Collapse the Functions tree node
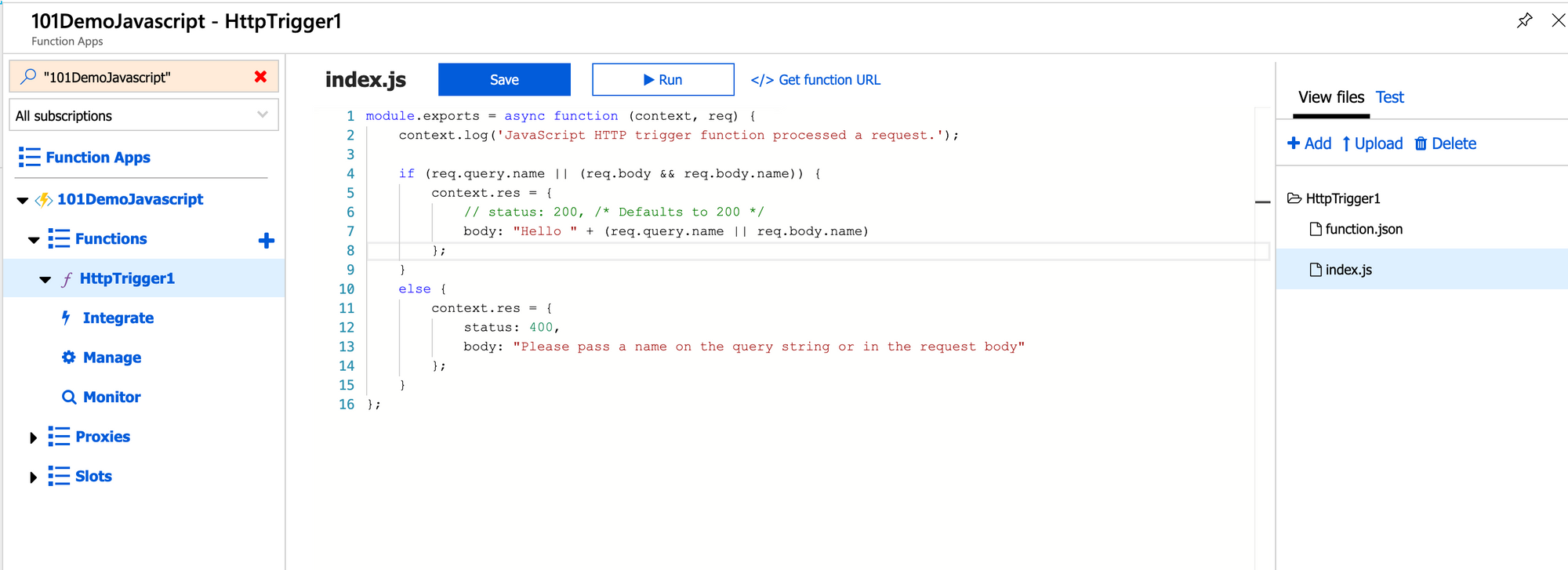 coord(34,240)
